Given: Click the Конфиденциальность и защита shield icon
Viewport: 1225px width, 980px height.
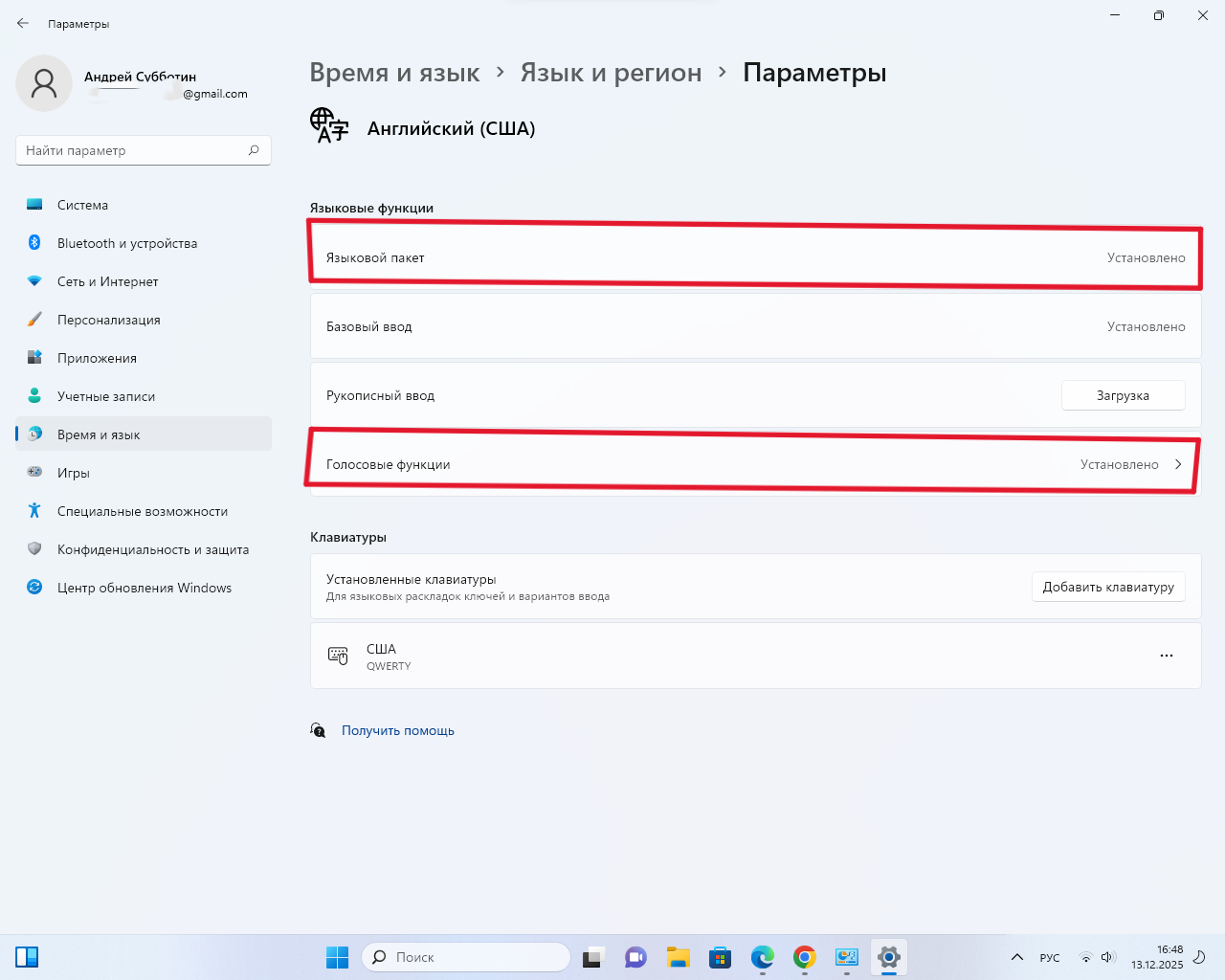Looking at the screenshot, I should pyautogui.click(x=34, y=549).
